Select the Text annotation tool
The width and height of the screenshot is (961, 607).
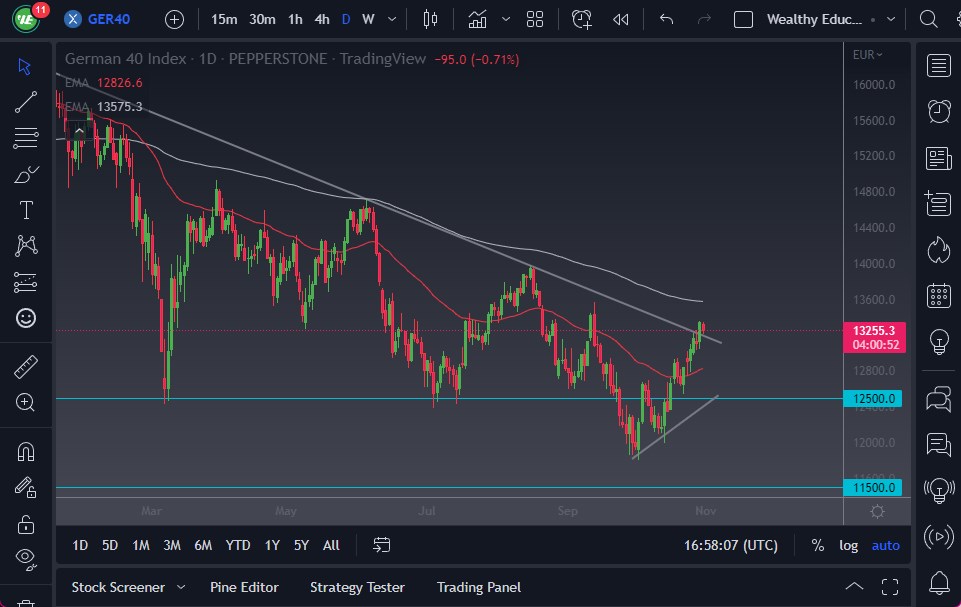(x=25, y=210)
